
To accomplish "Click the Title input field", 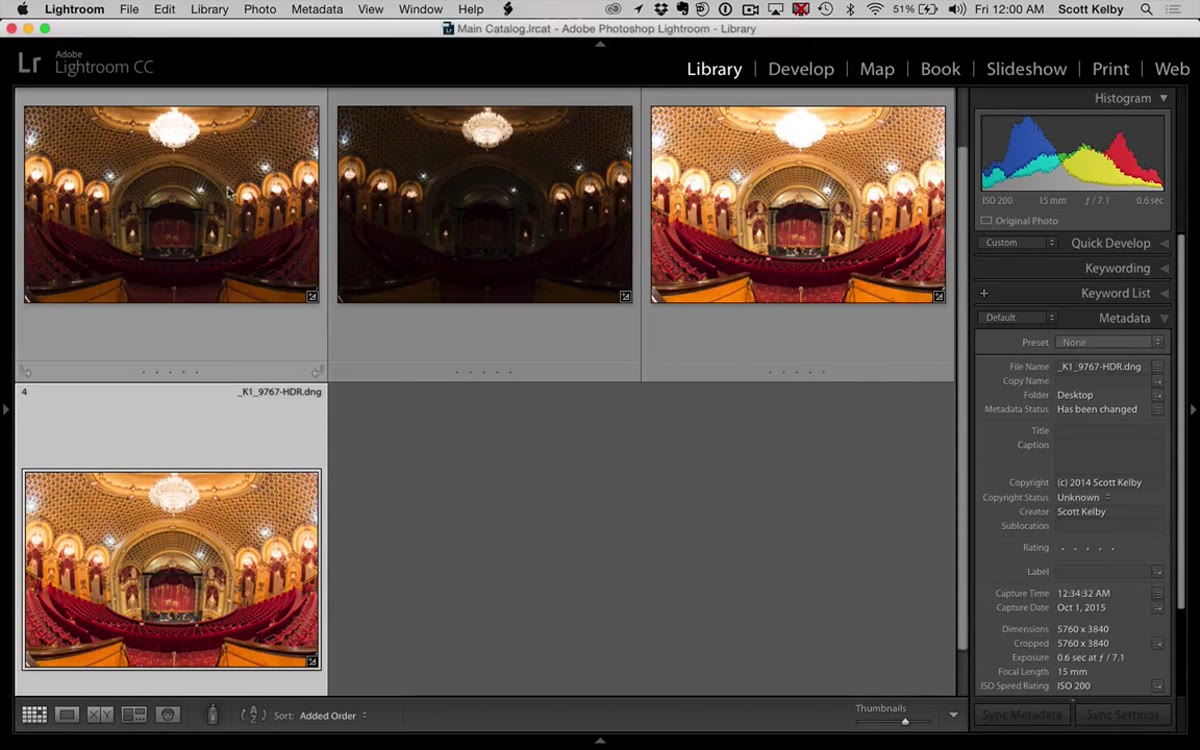I will tap(1109, 431).
